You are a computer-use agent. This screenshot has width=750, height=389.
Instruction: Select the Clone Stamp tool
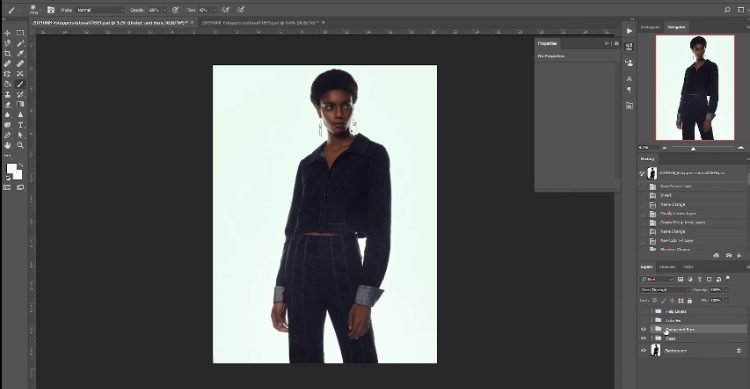coord(7,94)
